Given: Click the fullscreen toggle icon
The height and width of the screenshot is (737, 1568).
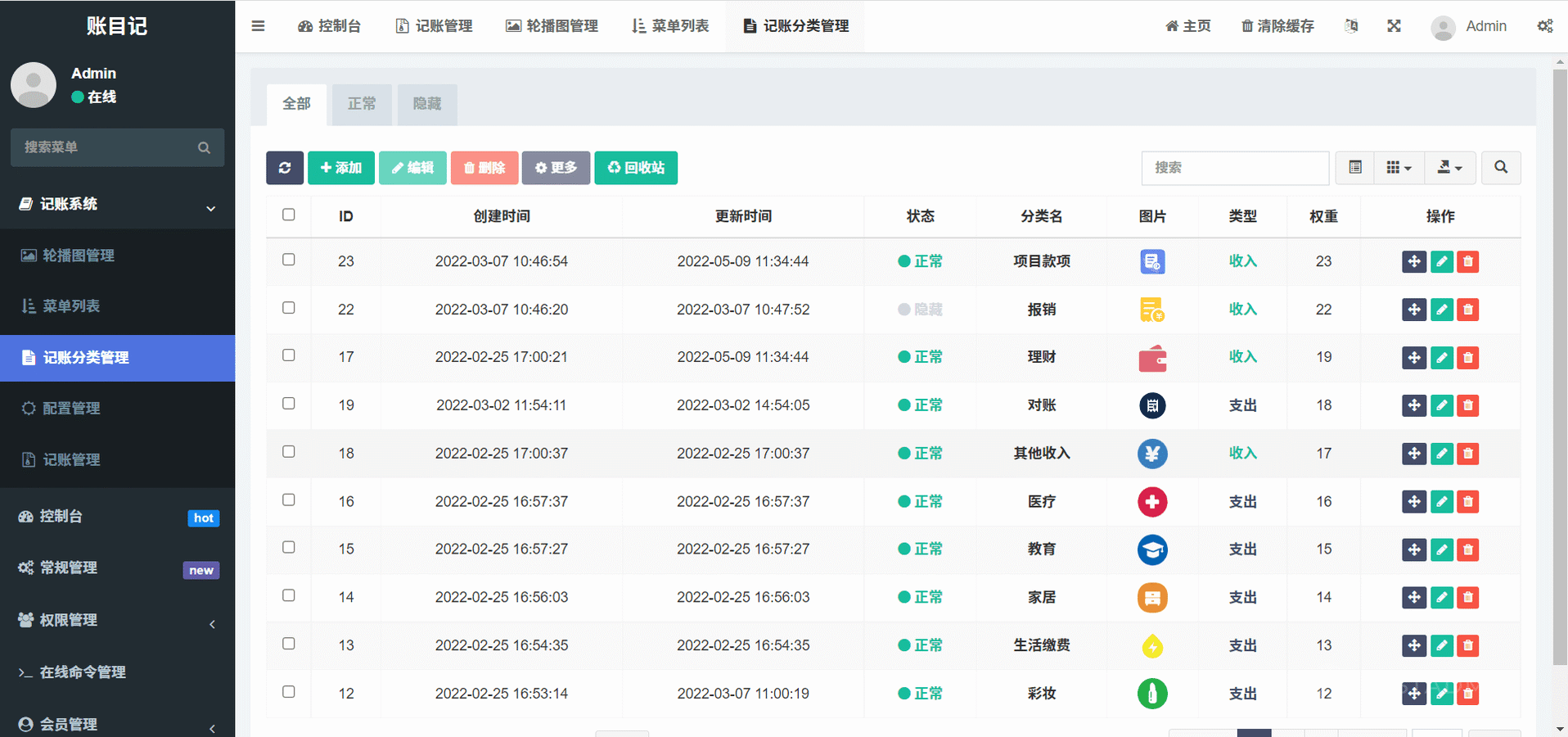Looking at the screenshot, I should (x=1394, y=26).
